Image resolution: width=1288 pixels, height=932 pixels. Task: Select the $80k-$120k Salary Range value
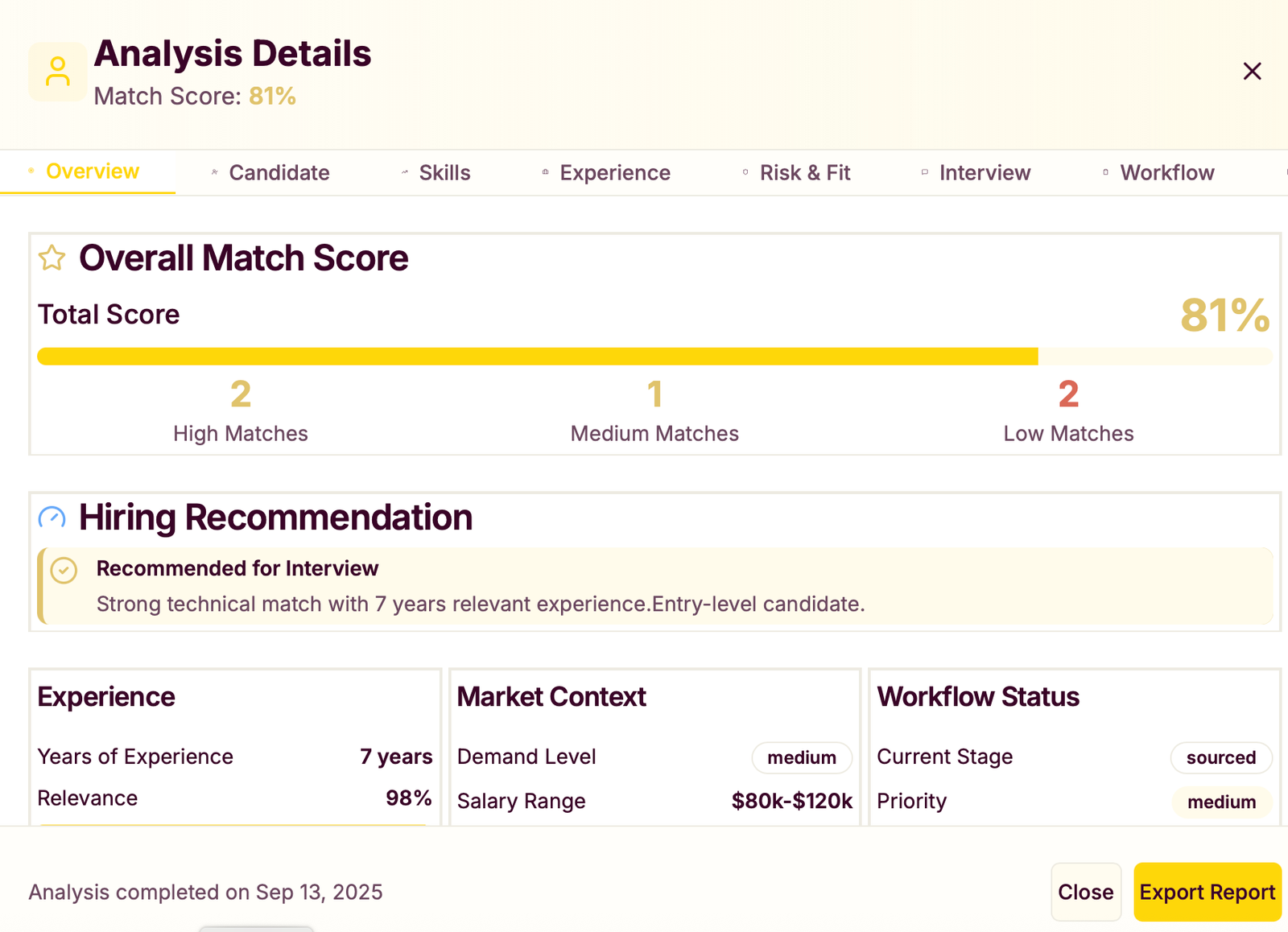click(x=791, y=801)
